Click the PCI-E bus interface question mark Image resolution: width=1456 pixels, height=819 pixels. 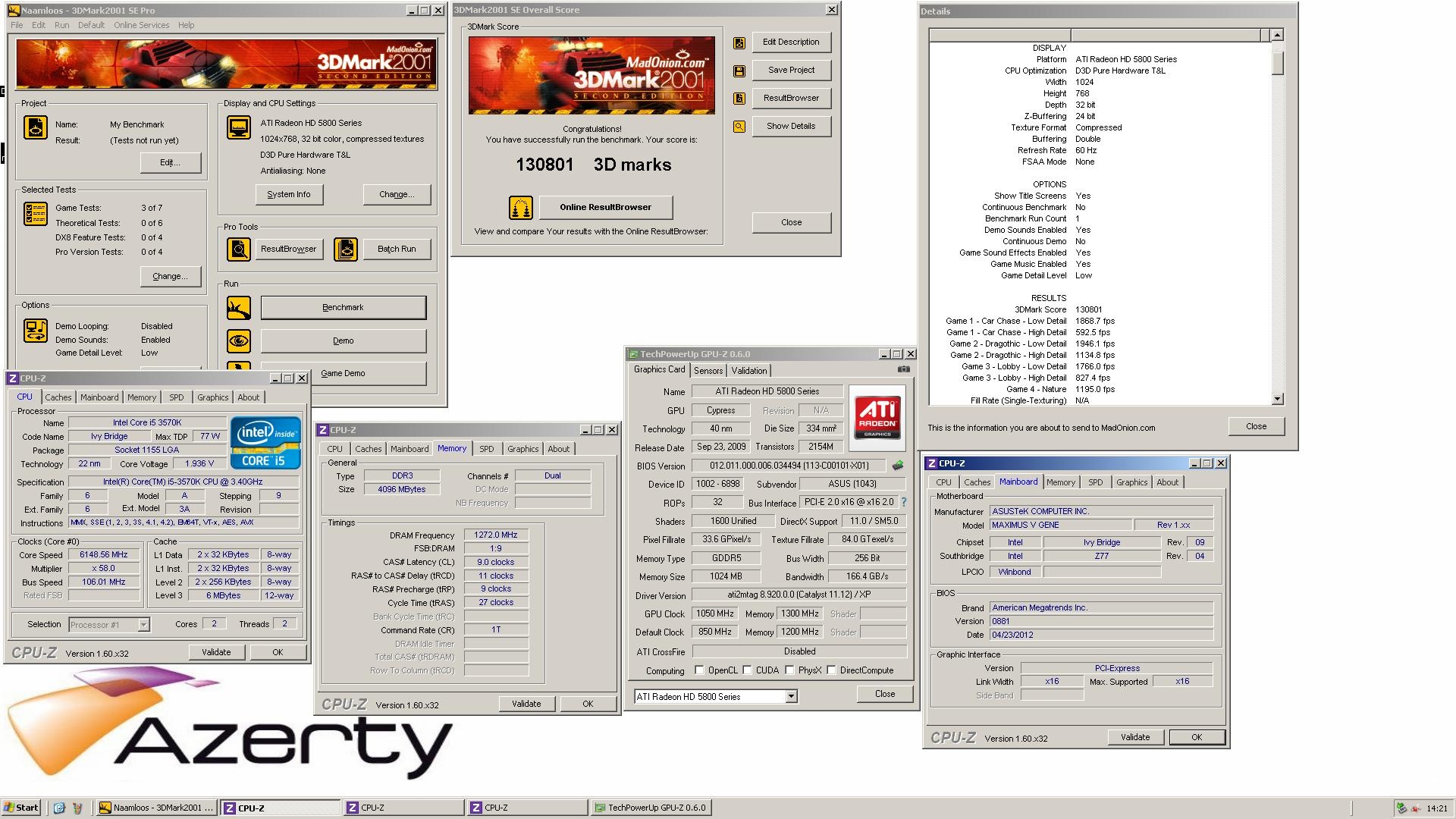pos(904,502)
